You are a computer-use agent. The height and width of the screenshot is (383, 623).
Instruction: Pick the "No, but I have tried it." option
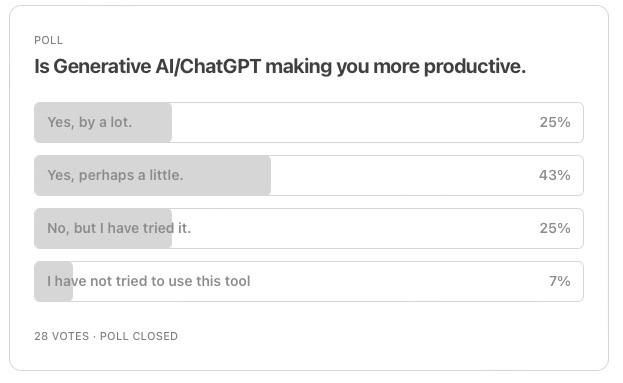(x=309, y=228)
